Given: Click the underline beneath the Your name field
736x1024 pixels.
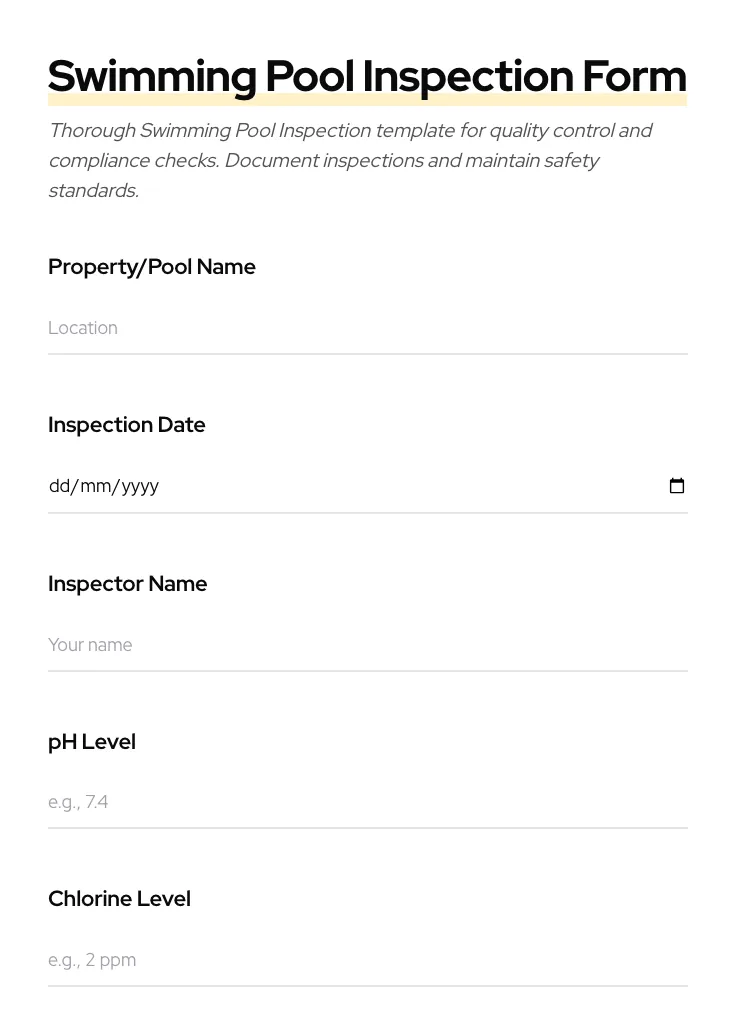Looking at the screenshot, I should [367, 670].
